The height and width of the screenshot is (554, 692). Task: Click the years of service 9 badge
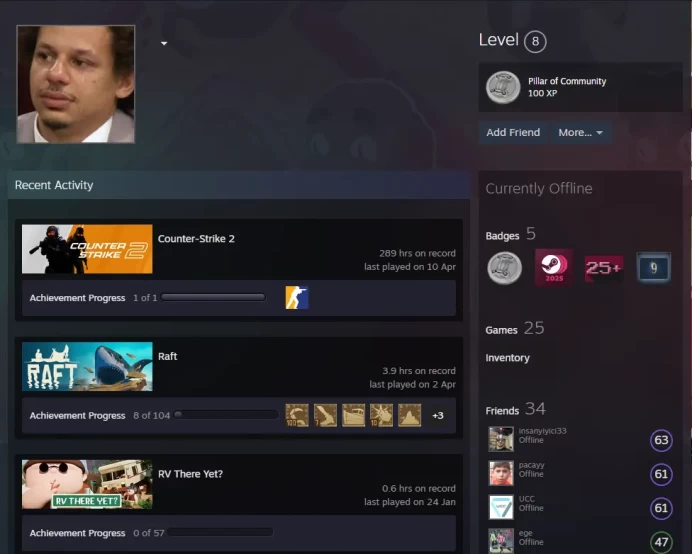(x=654, y=268)
